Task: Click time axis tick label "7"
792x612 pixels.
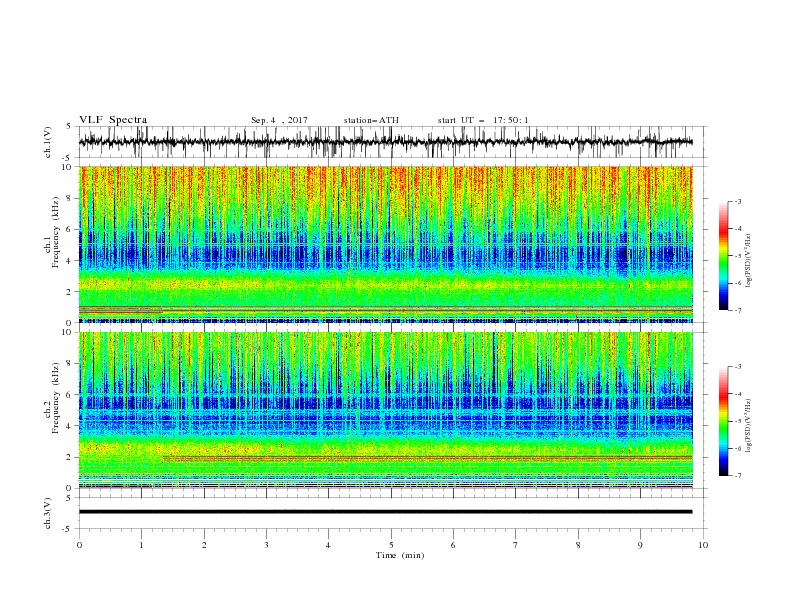Action: coord(516,545)
